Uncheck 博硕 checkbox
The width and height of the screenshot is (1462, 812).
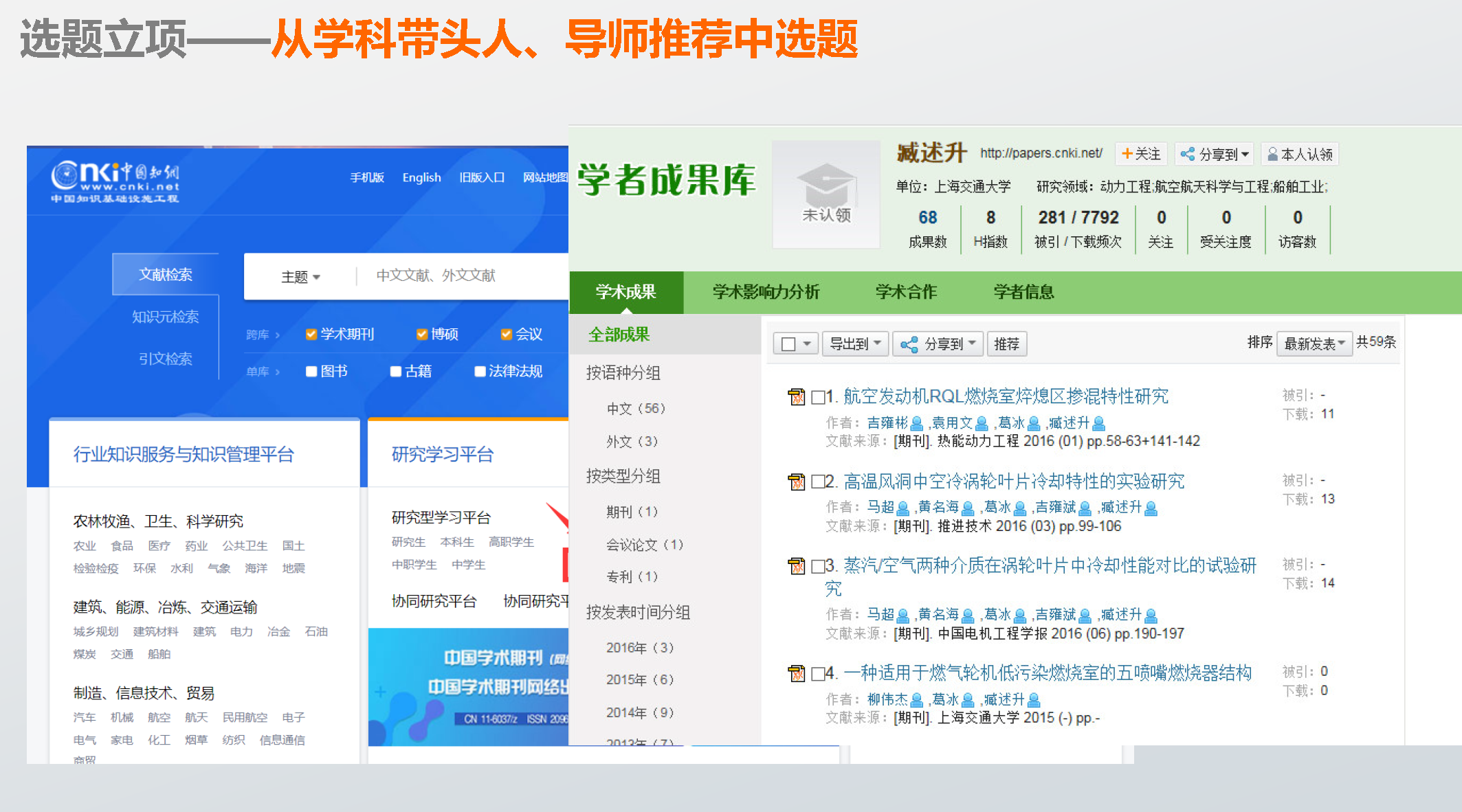tap(422, 335)
